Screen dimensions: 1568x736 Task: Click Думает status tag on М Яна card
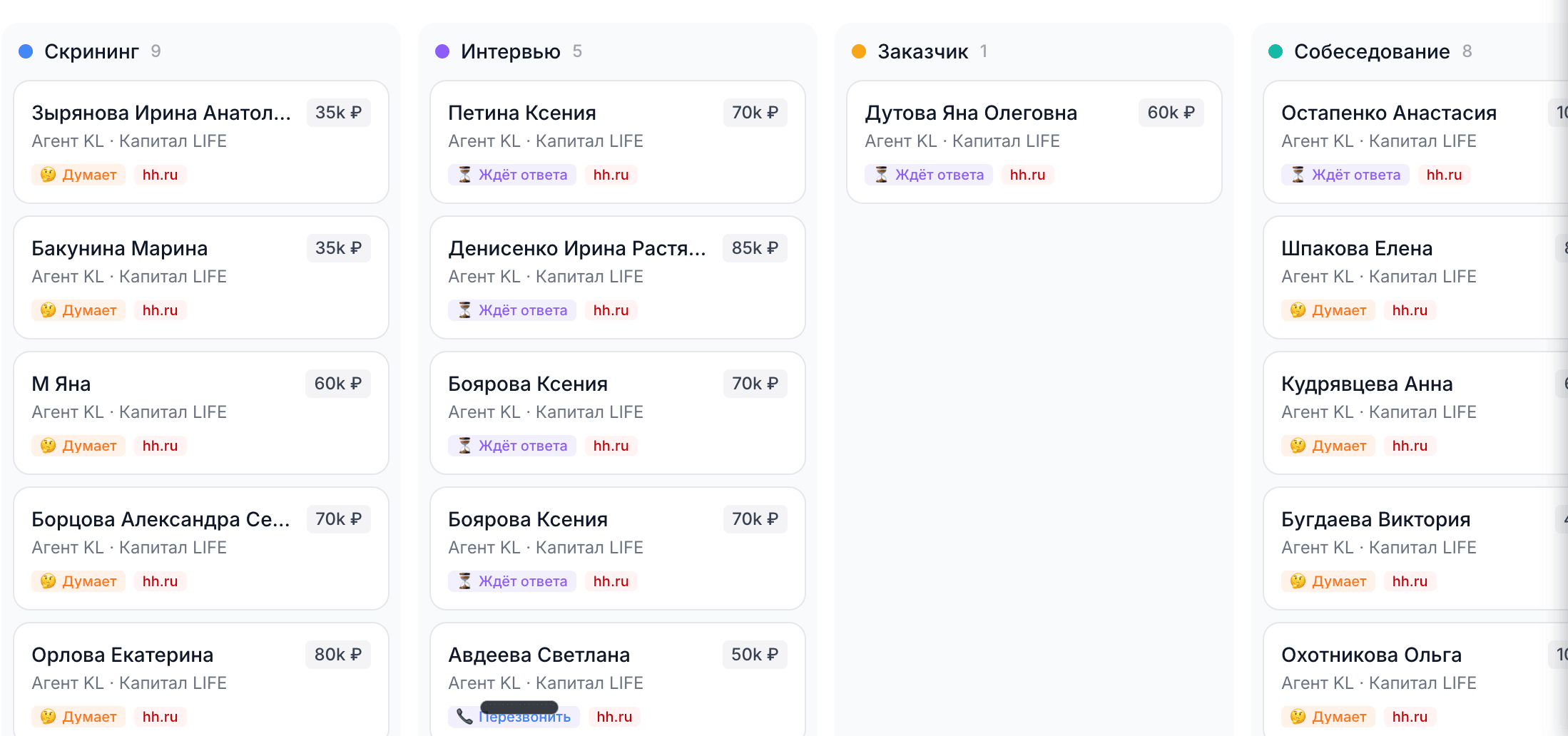[78, 446]
